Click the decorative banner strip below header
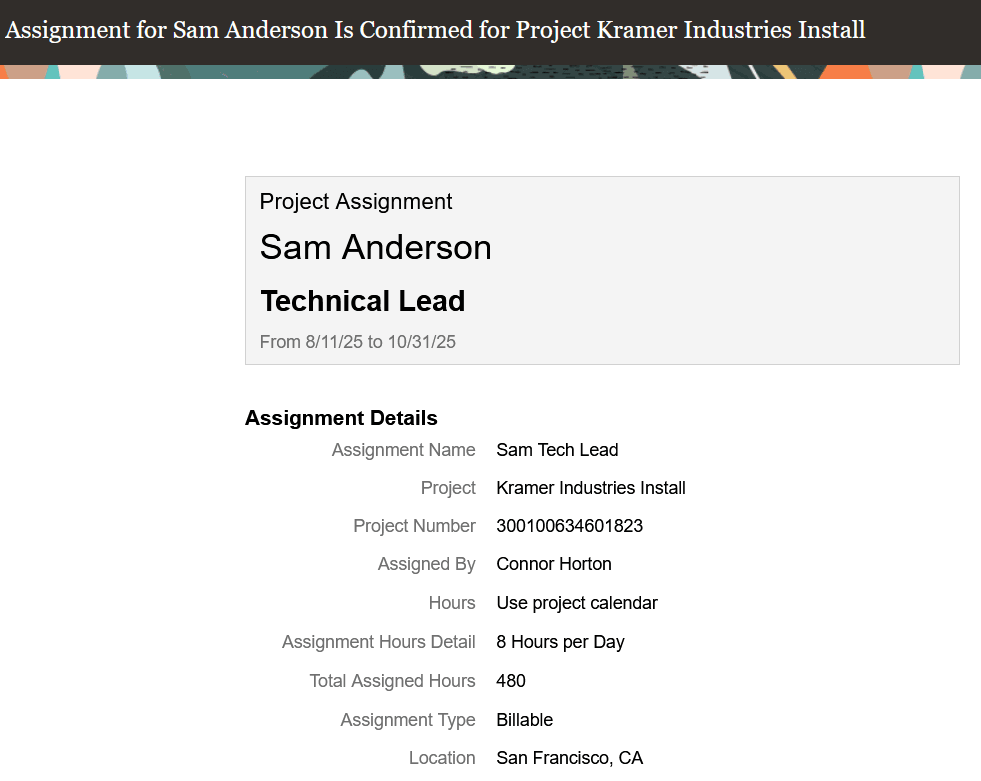 (490, 71)
